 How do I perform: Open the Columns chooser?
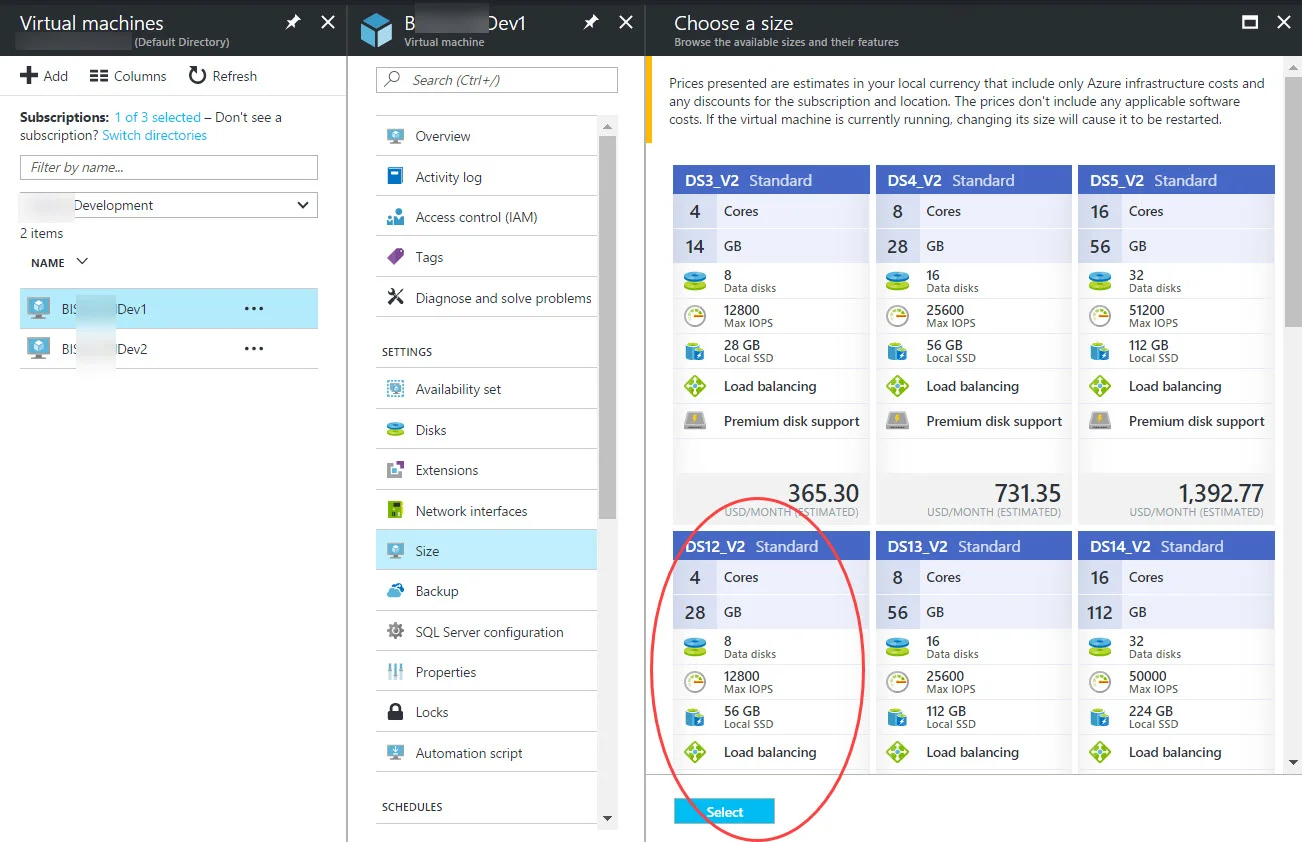(127, 76)
